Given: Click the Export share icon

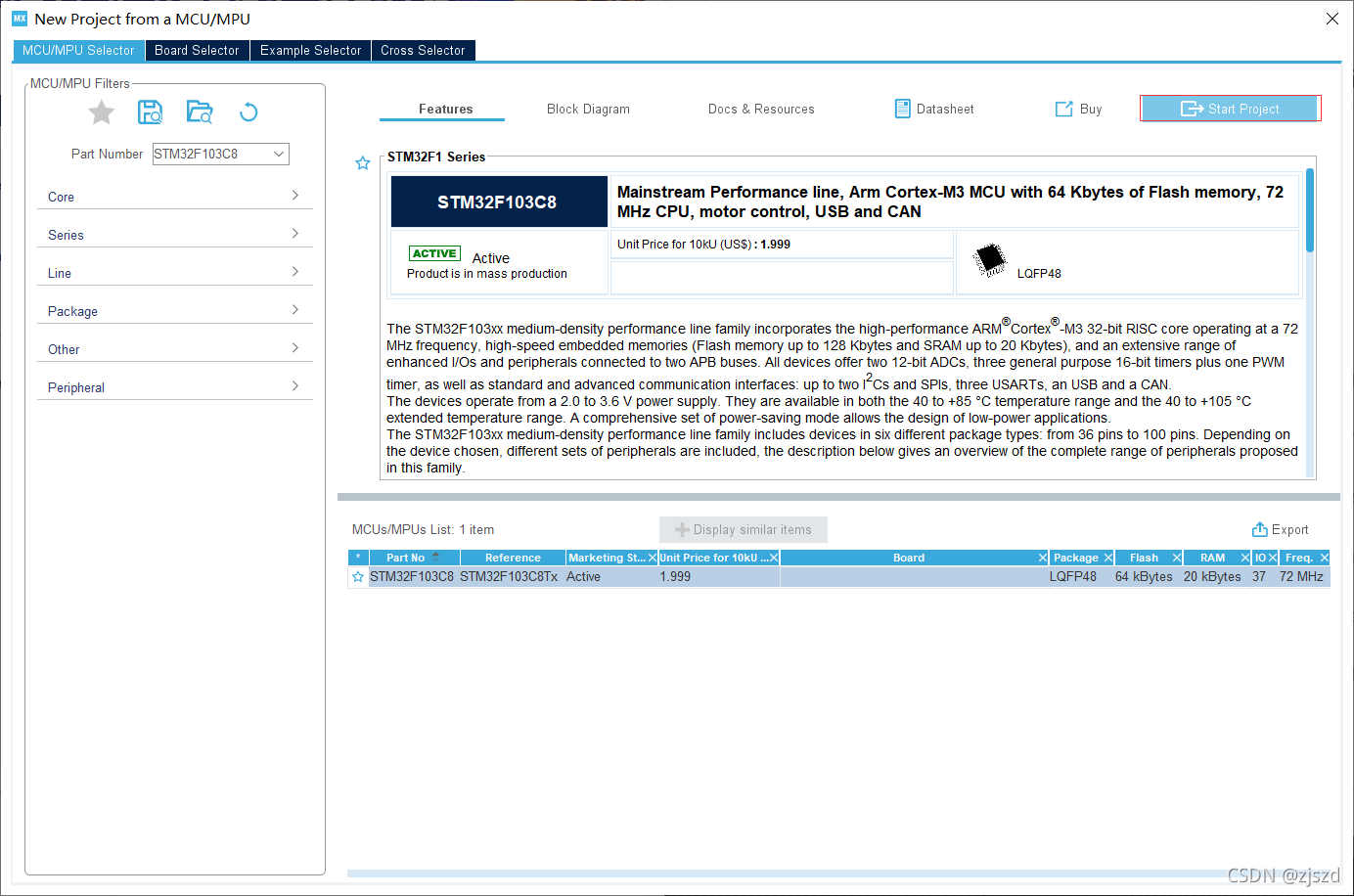Looking at the screenshot, I should 1260,529.
